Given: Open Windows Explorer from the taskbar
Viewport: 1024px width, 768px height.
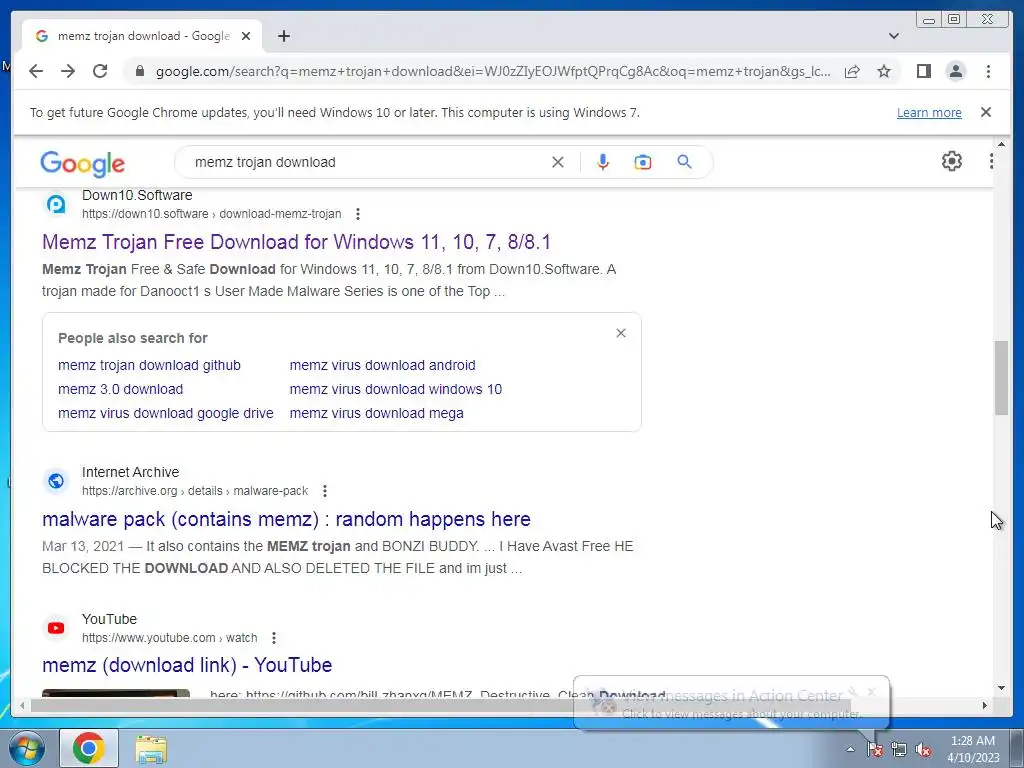Looking at the screenshot, I should [151, 748].
